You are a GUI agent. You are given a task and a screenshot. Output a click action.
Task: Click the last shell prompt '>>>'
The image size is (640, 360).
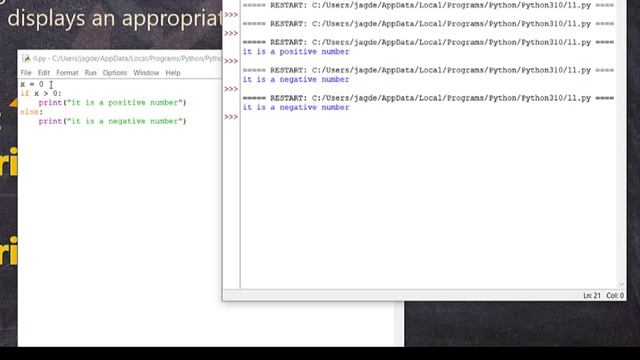tap(231, 117)
